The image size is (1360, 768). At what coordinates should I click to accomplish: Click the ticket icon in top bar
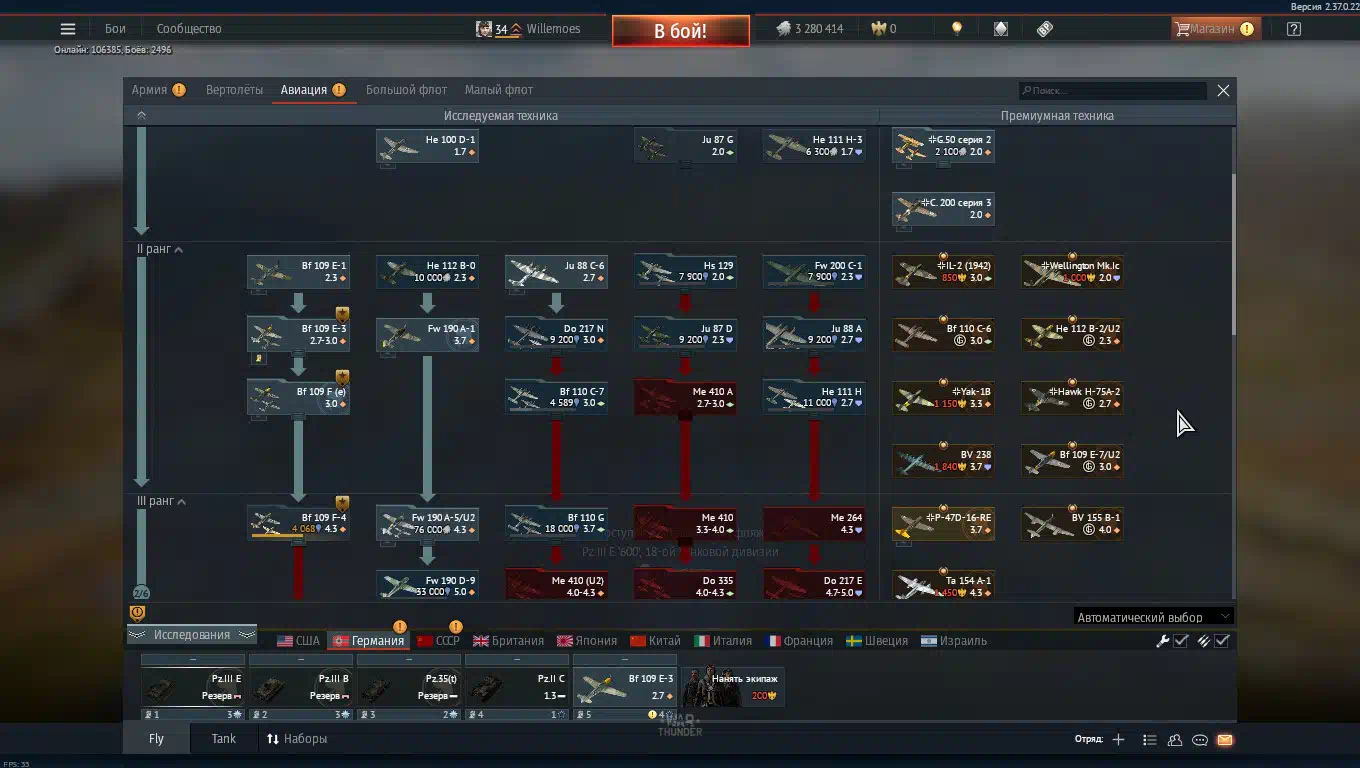click(1045, 29)
